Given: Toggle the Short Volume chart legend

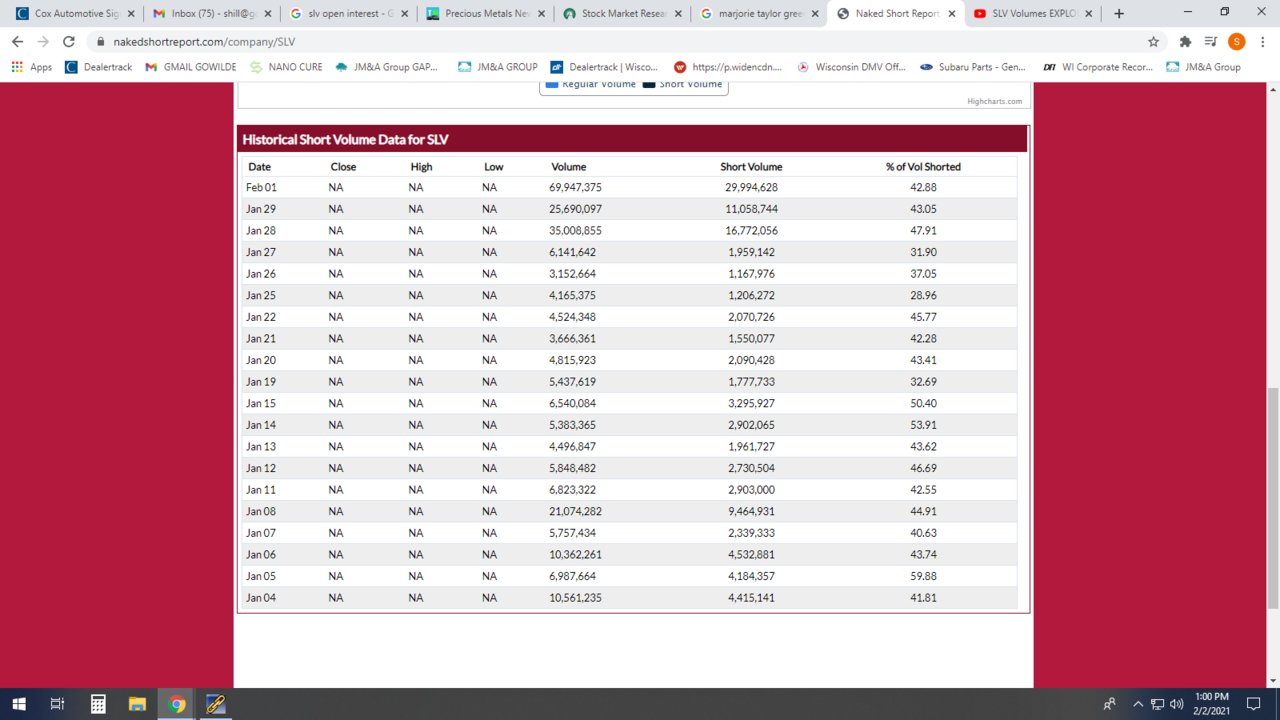Looking at the screenshot, I should click(682, 84).
